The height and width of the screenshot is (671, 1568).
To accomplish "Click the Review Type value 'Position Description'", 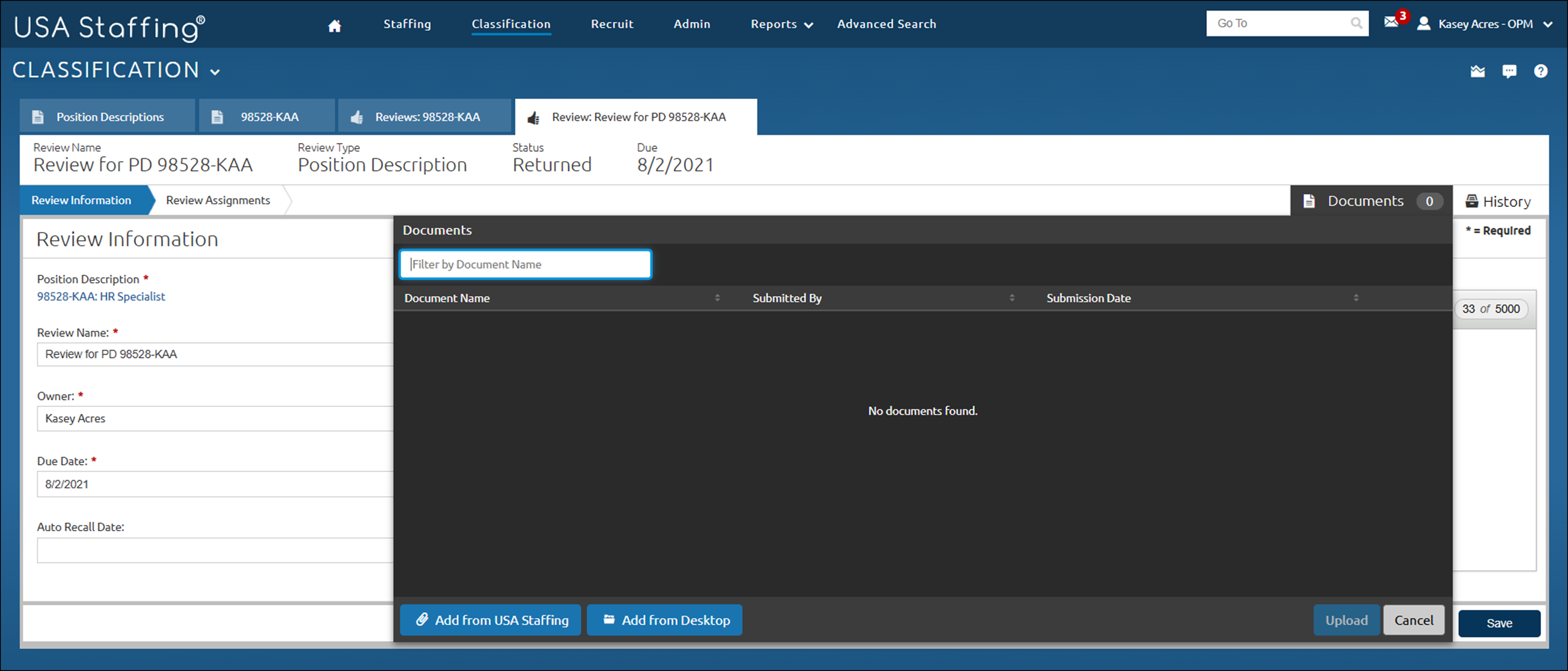I will tap(382, 165).
